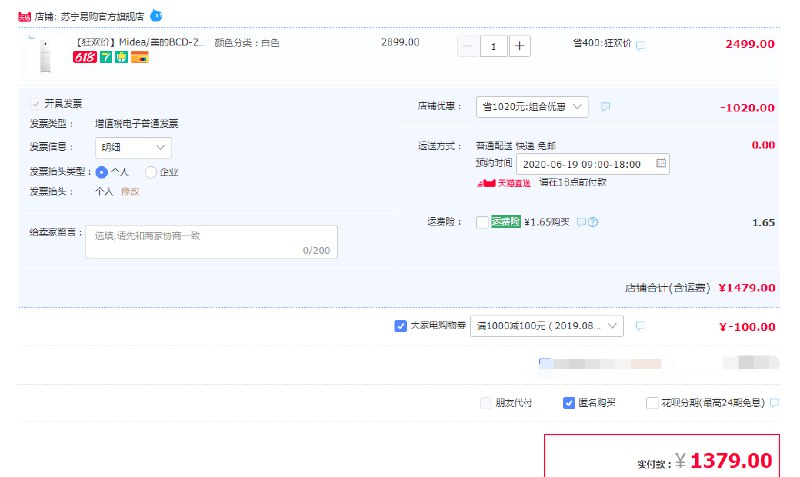Click the info bubble next to store discount
This screenshot has width=800, height=477.
click(x=605, y=107)
